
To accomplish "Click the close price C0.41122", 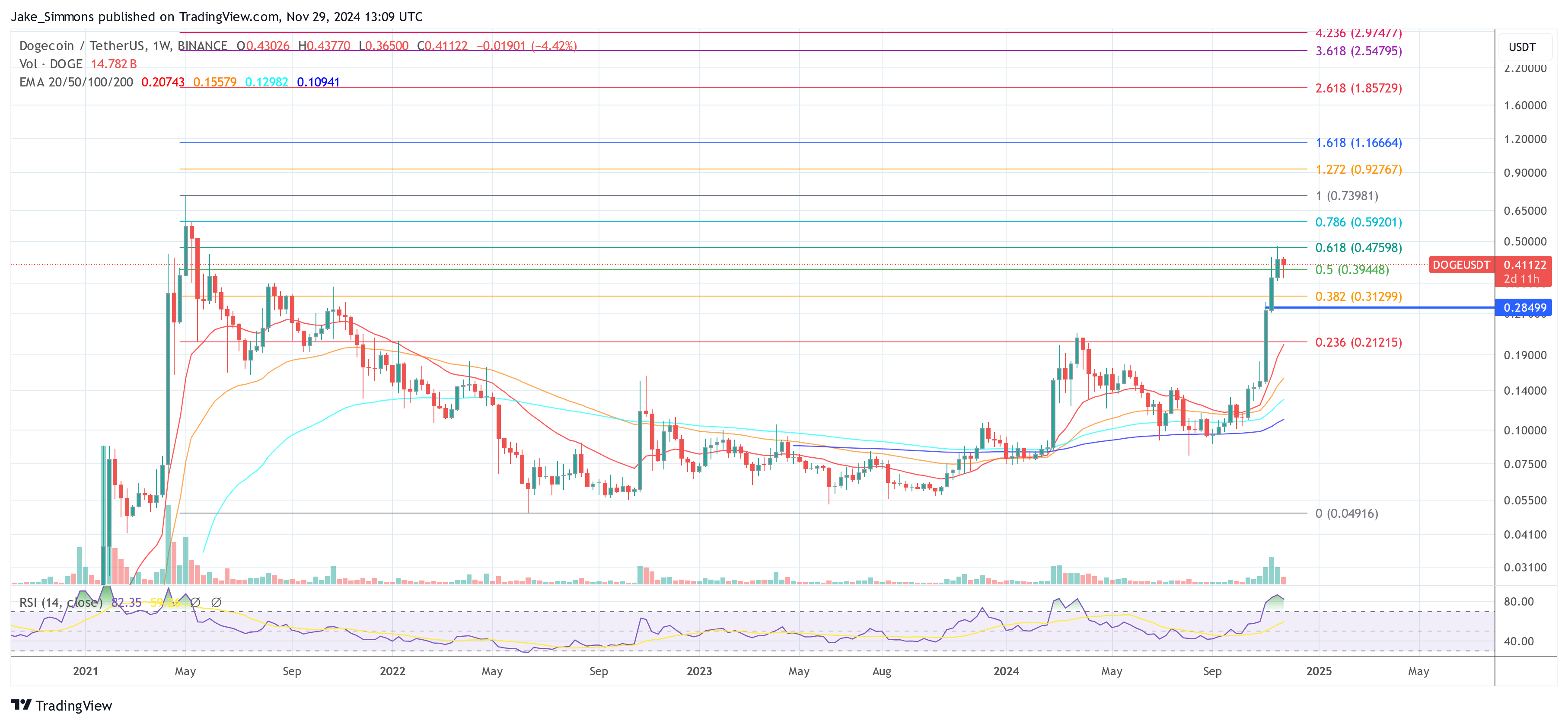I will [443, 46].
